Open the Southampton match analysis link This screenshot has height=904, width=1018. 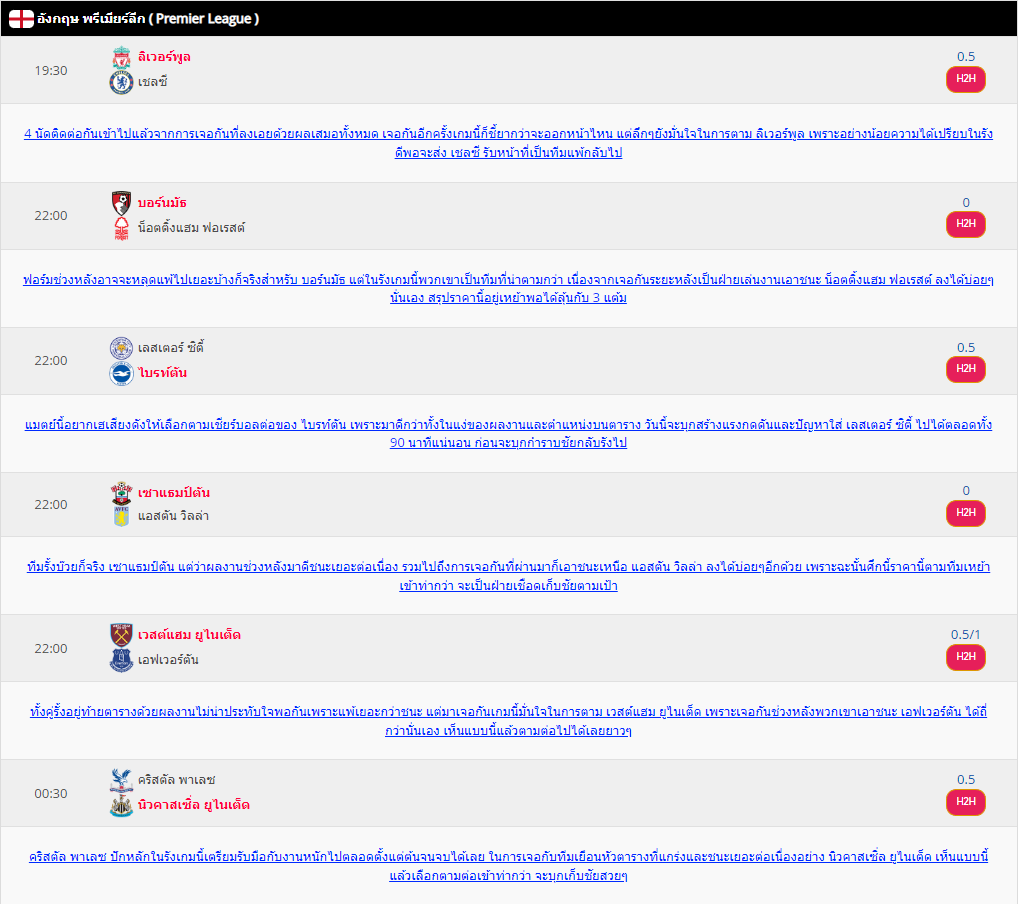click(x=508, y=576)
